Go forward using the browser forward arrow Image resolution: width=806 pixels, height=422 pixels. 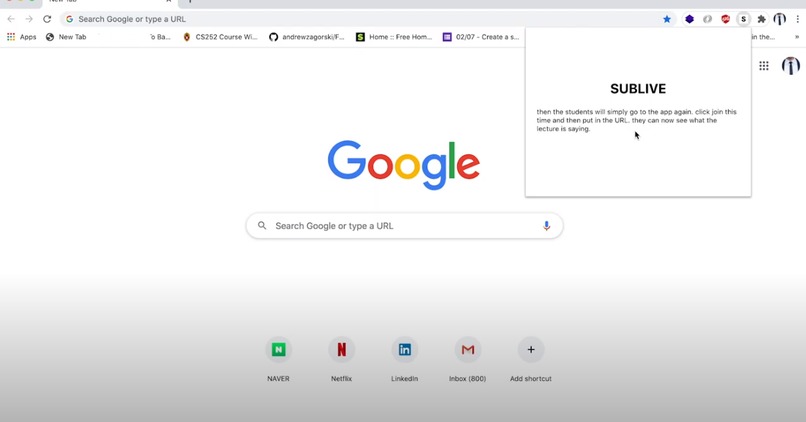(29, 19)
